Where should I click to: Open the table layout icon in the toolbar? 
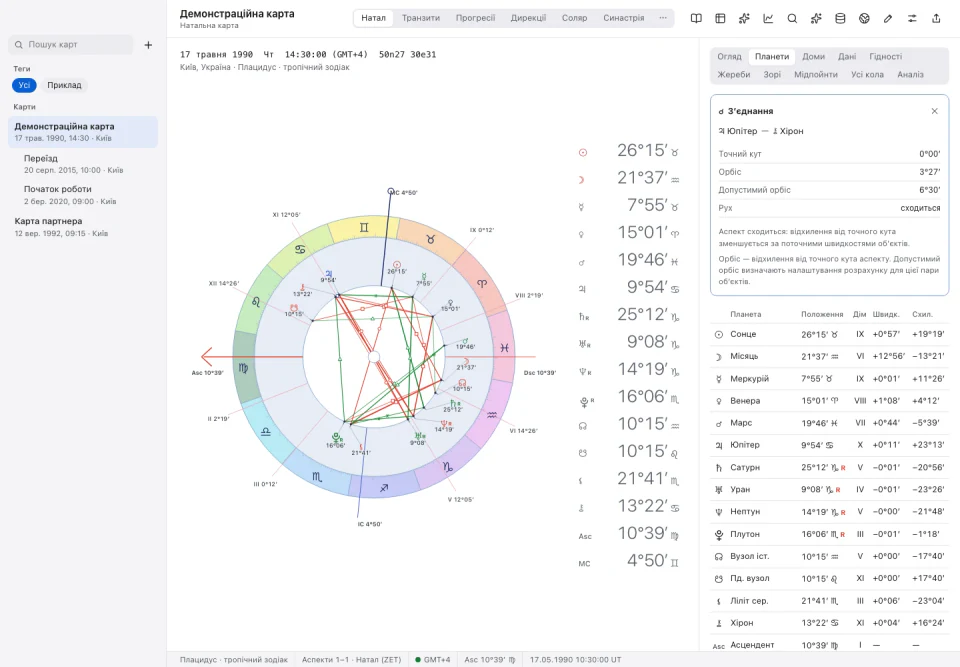(720, 18)
